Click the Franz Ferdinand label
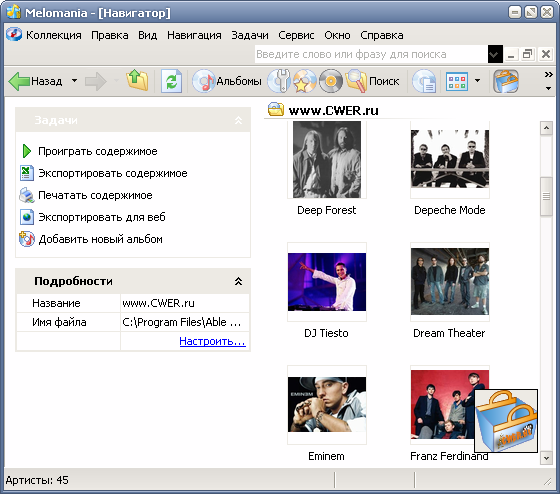 (449, 456)
